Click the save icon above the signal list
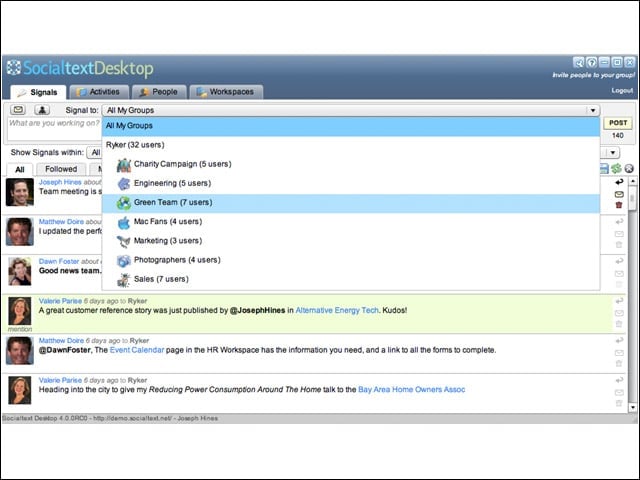 click(604, 168)
